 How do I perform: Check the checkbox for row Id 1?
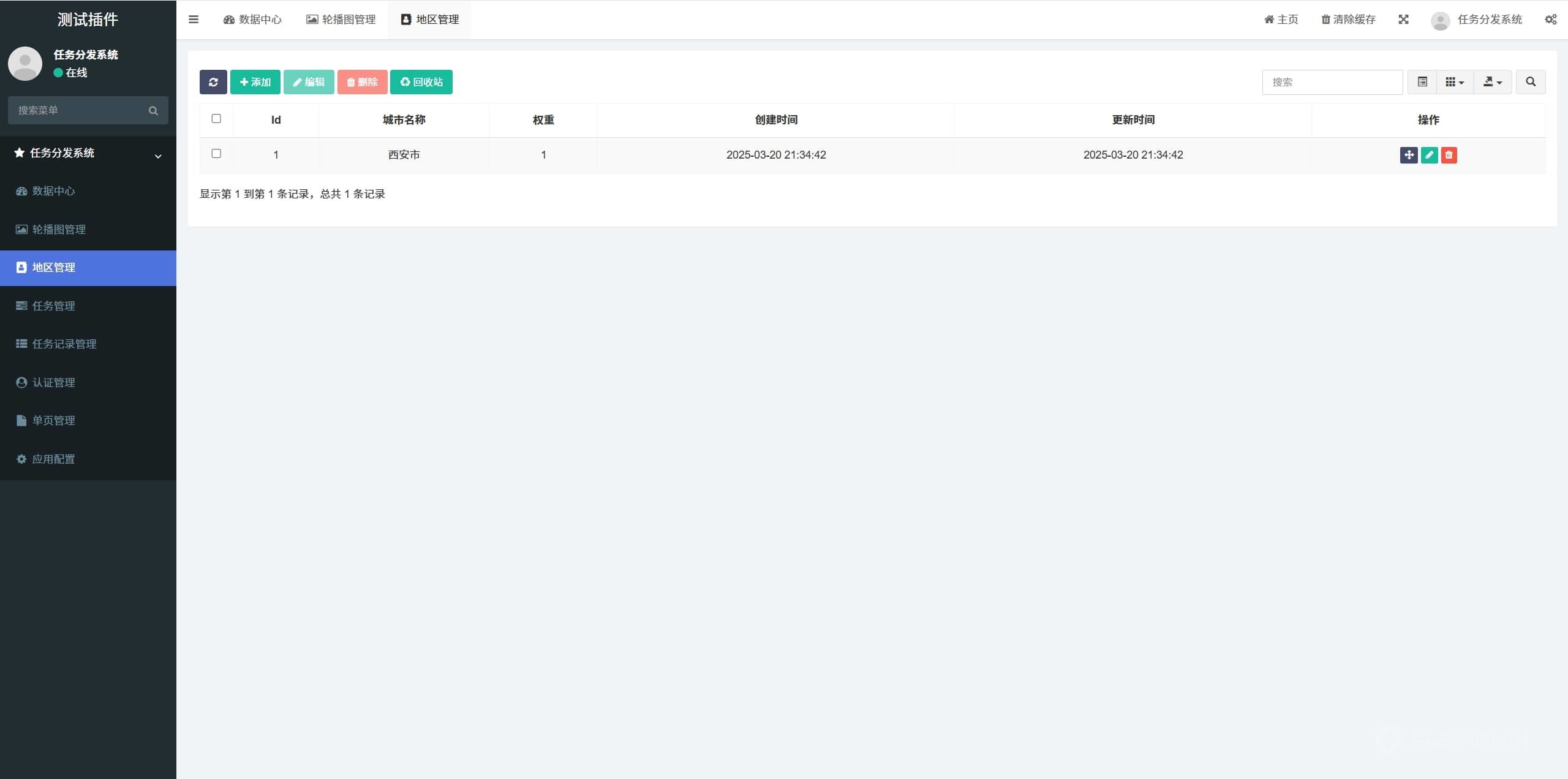(216, 154)
